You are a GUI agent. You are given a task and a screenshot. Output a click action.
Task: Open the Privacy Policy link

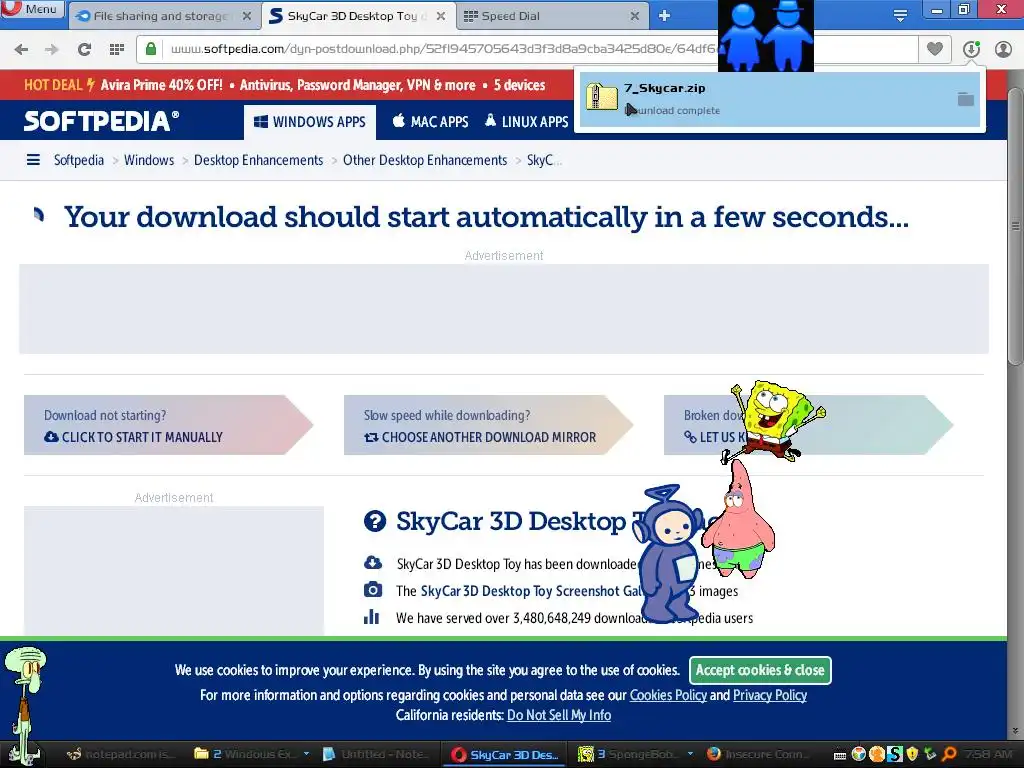[770, 696]
